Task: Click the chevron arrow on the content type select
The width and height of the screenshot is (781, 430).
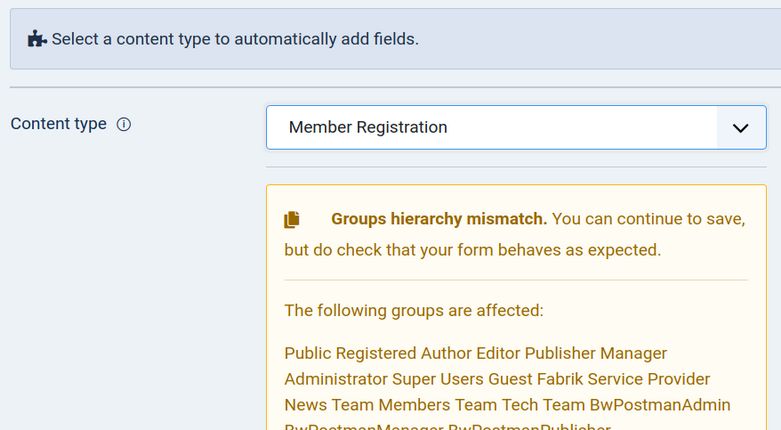Action: [741, 128]
